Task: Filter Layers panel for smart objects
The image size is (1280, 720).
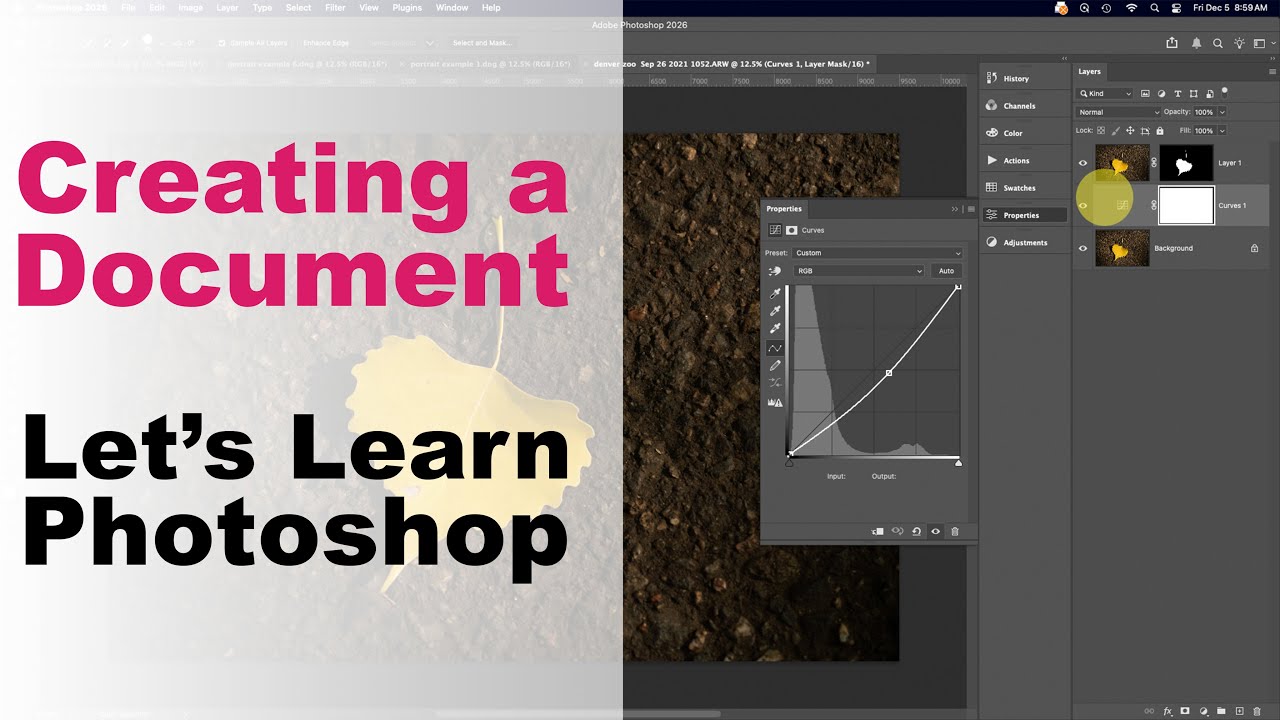Action: click(1209, 94)
